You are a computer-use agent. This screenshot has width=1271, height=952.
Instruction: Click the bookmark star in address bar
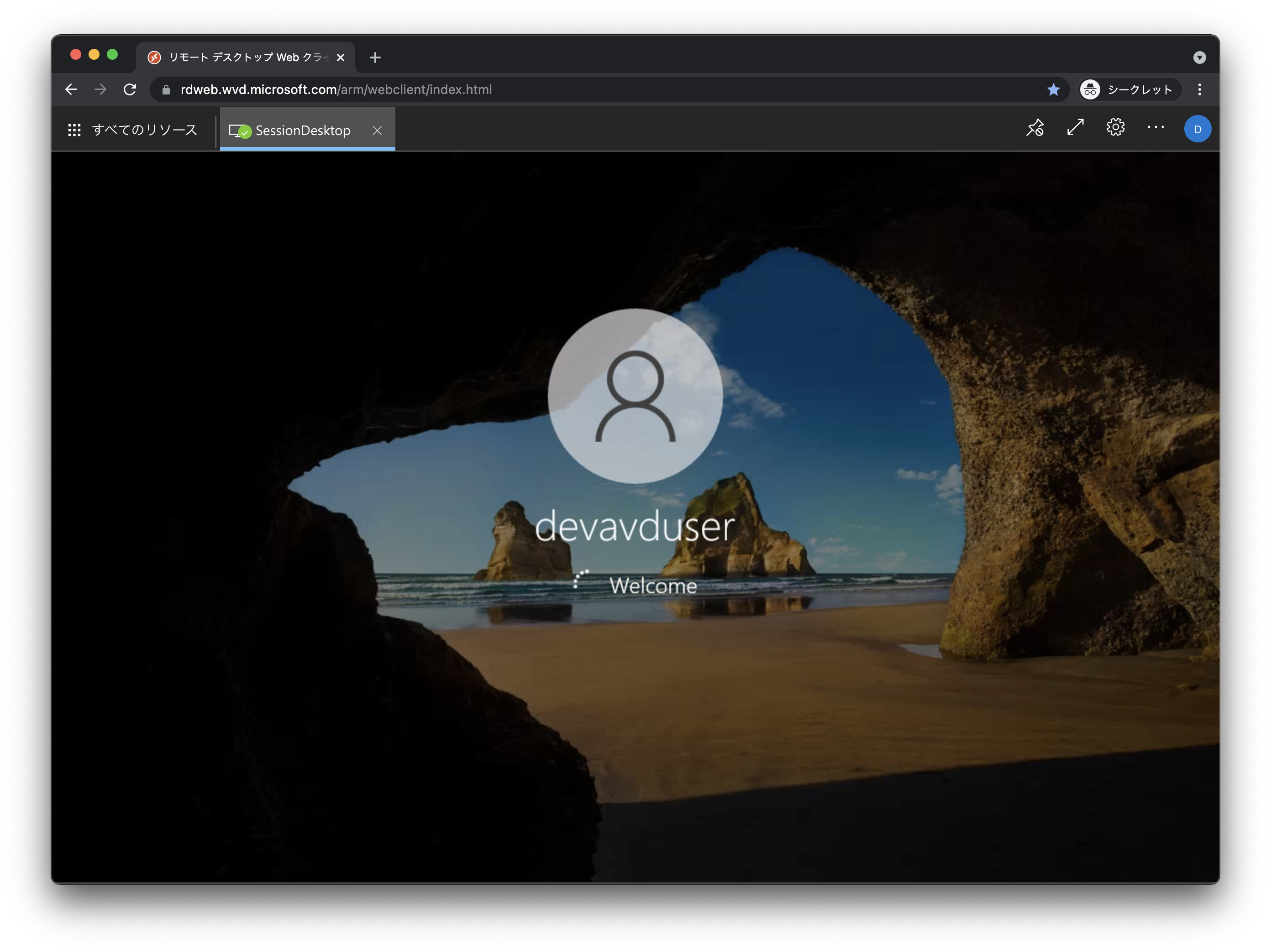coord(1053,89)
